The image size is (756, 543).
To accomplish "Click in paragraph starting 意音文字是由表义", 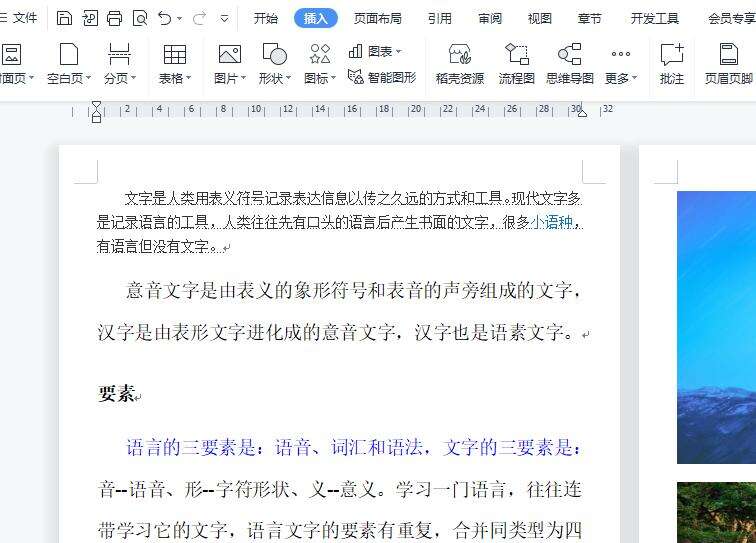I will click(352, 291).
